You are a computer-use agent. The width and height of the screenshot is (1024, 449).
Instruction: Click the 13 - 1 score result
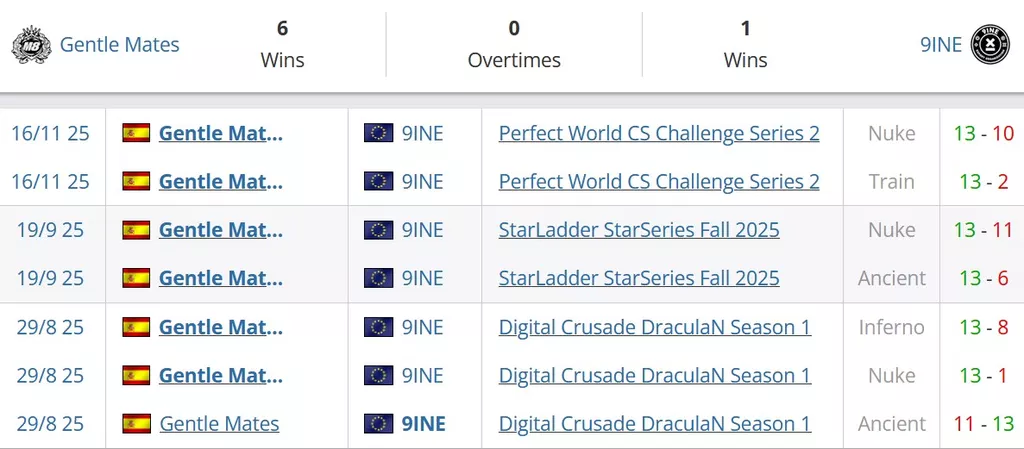(x=983, y=375)
